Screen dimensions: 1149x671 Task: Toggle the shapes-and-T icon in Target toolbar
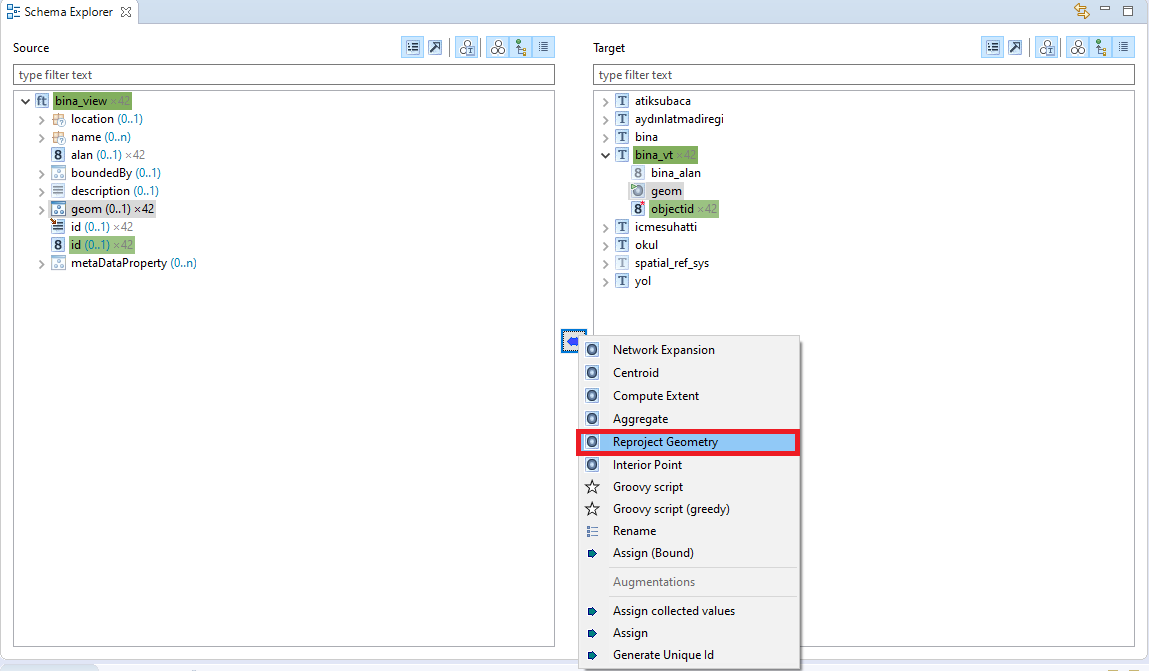(x=1046, y=48)
